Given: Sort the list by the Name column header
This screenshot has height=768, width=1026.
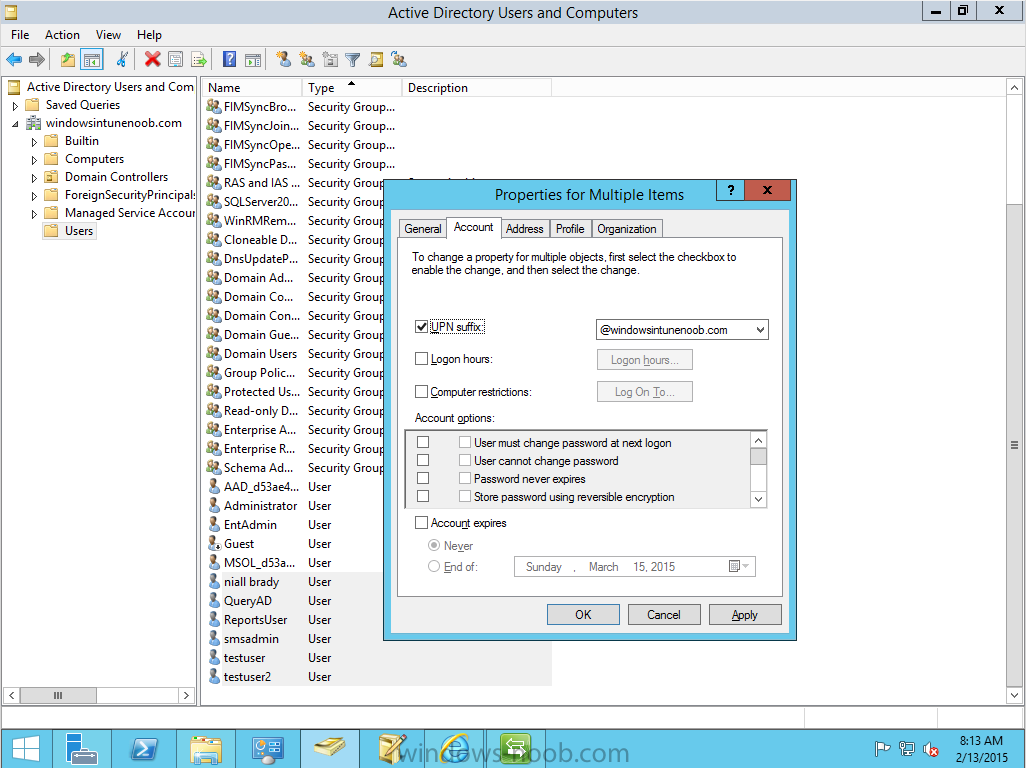Looking at the screenshot, I should point(252,88).
